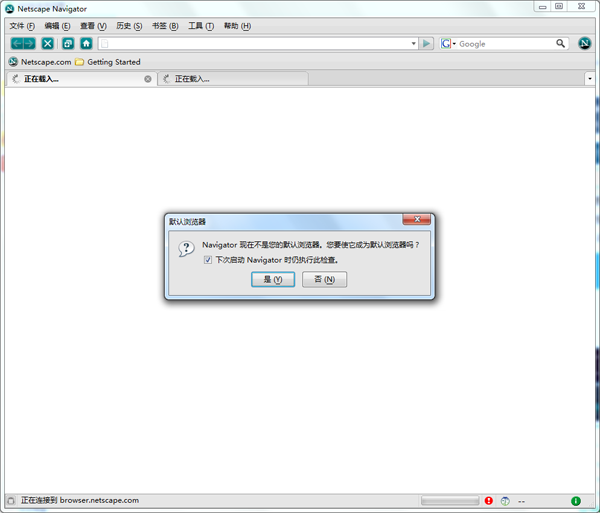Screen dimensions: 600x513
Task: Go forward with the Forward arrow button
Action: click(x=29, y=44)
